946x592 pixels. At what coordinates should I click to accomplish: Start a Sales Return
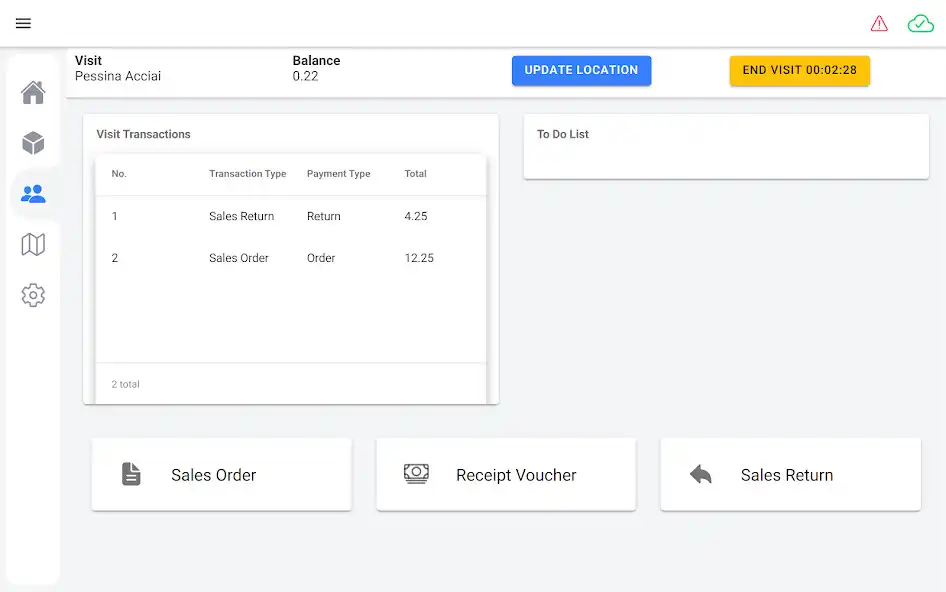790,475
